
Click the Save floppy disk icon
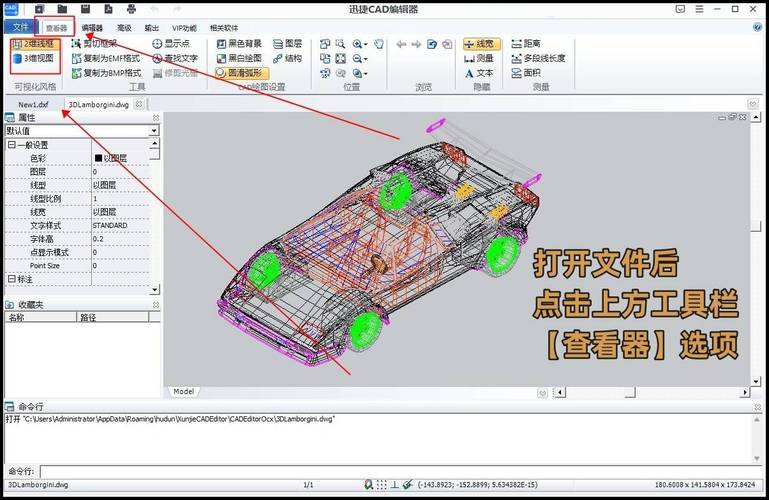tap(85, 9)
